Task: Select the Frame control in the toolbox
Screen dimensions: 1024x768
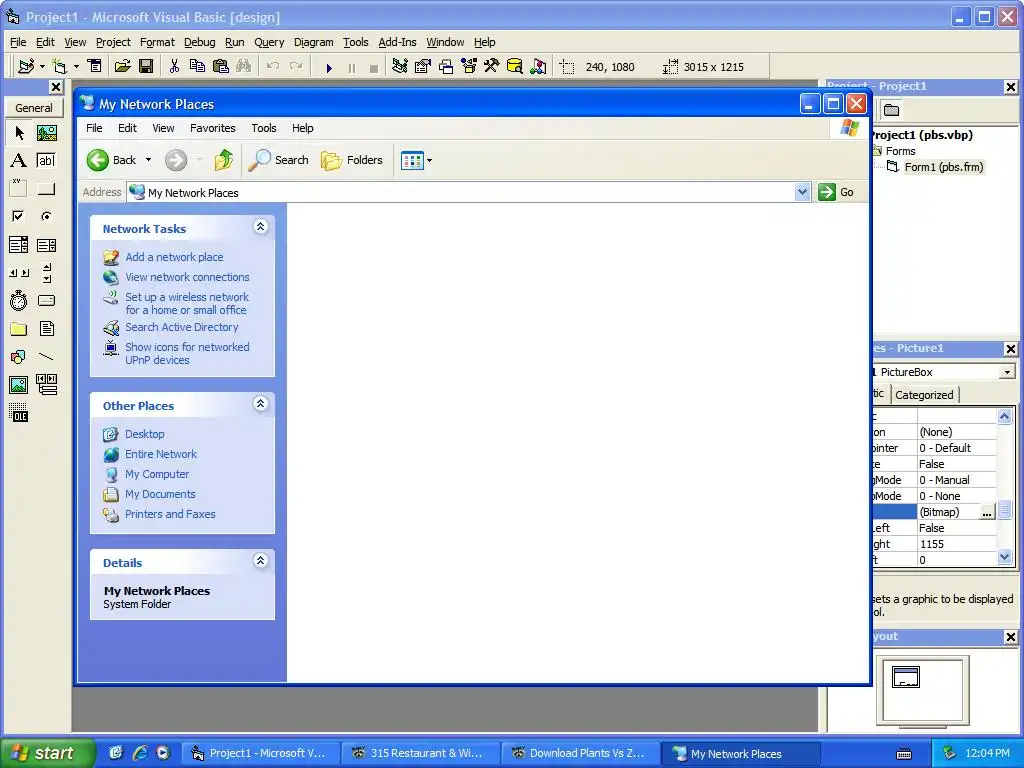Action: click(x=19, y=189)
